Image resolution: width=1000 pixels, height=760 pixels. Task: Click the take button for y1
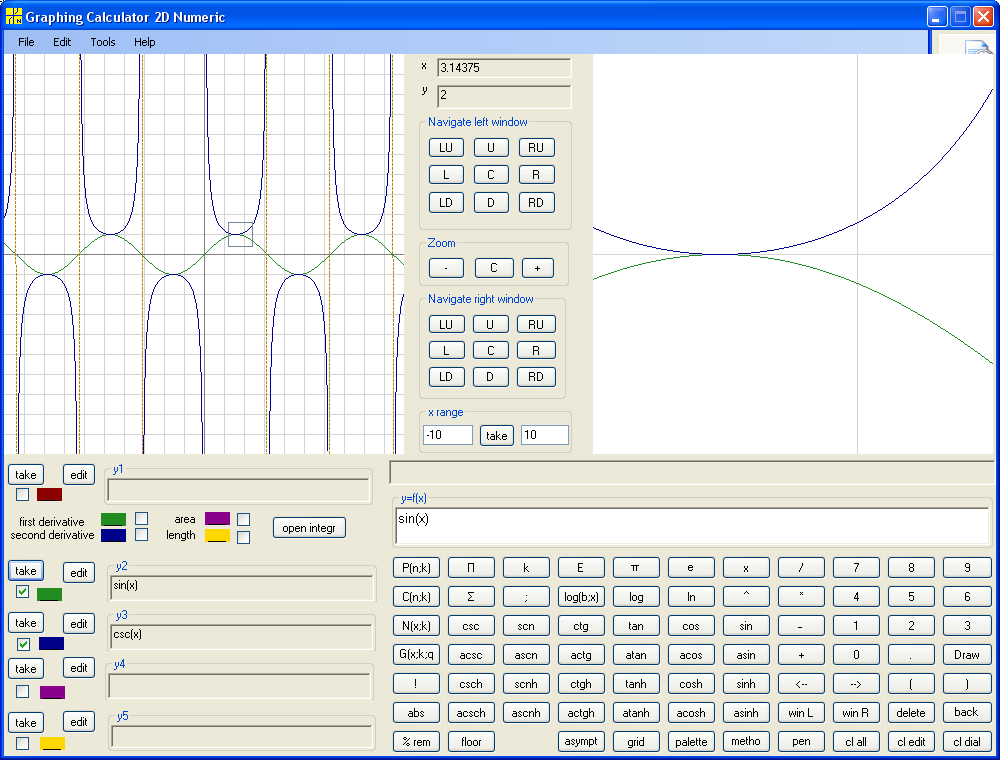click(x=26, y=475)
